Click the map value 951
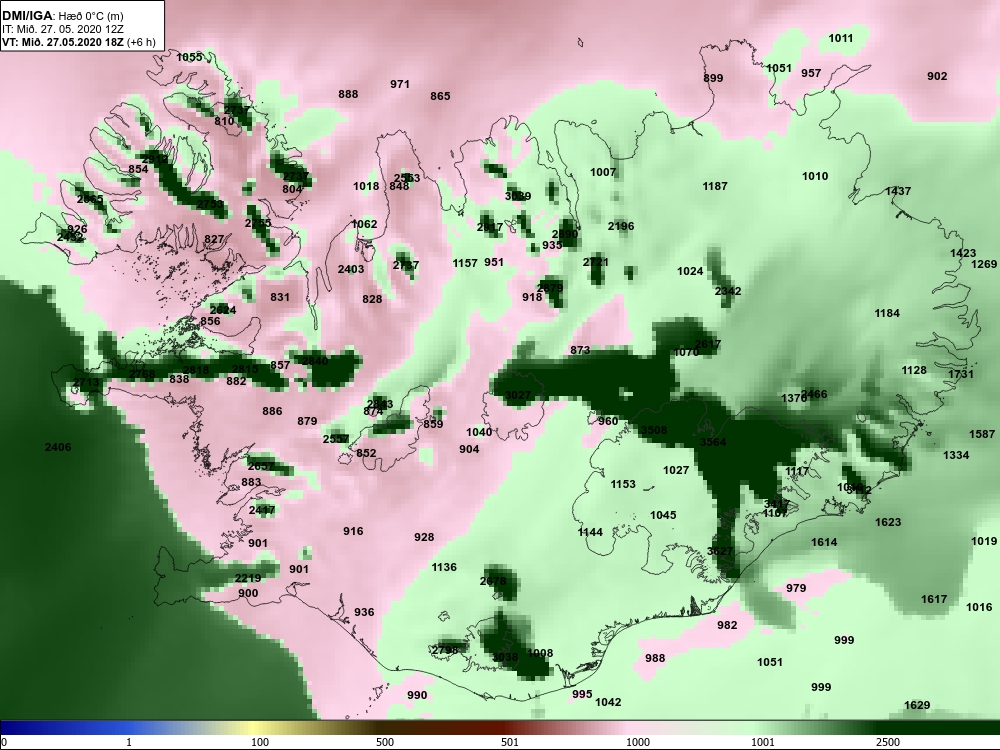Image resolution: width=1000 pixels, height=750 pixels. 494,262
